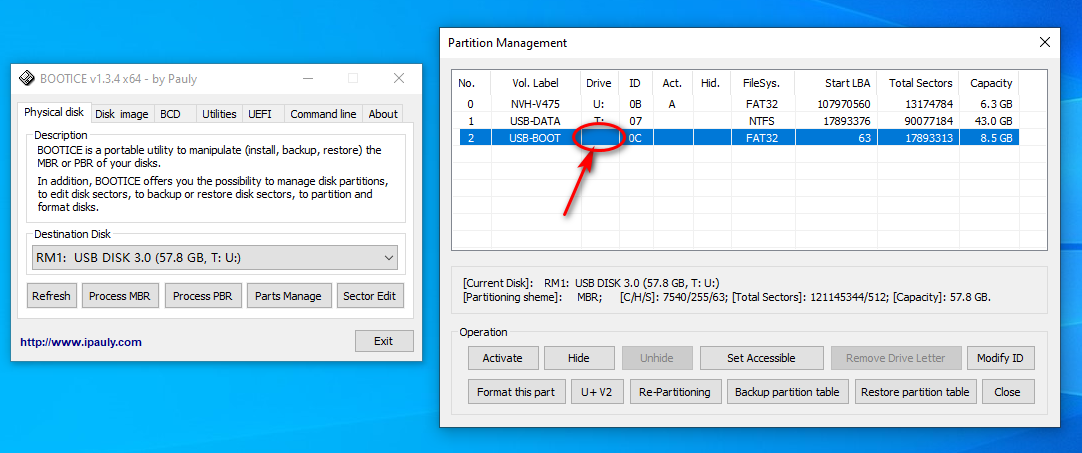Click Process PBR button
1082x453 pixels.
pyautogui.click(x=203, y=296)
